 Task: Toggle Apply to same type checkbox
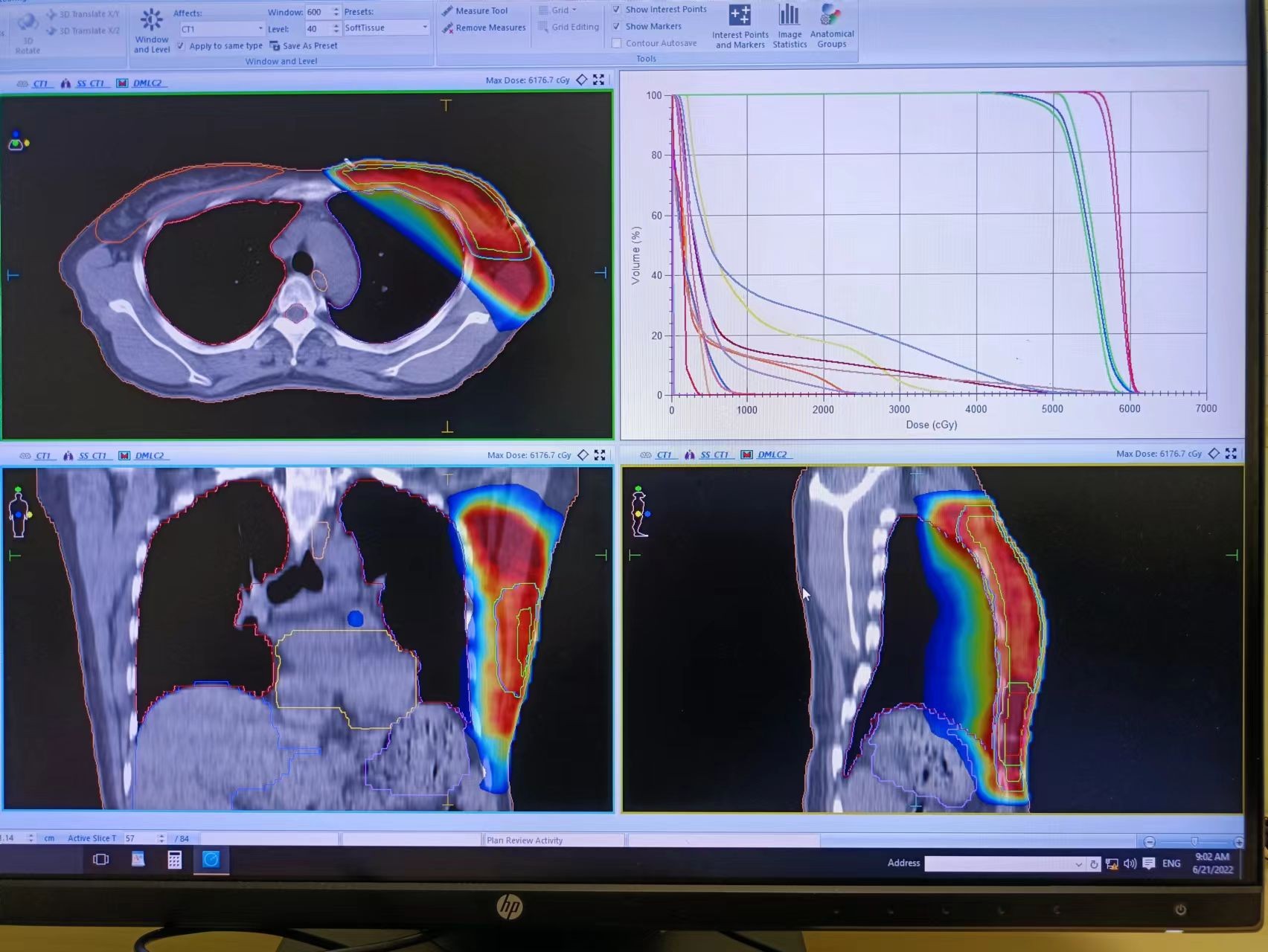coord(181,46)
